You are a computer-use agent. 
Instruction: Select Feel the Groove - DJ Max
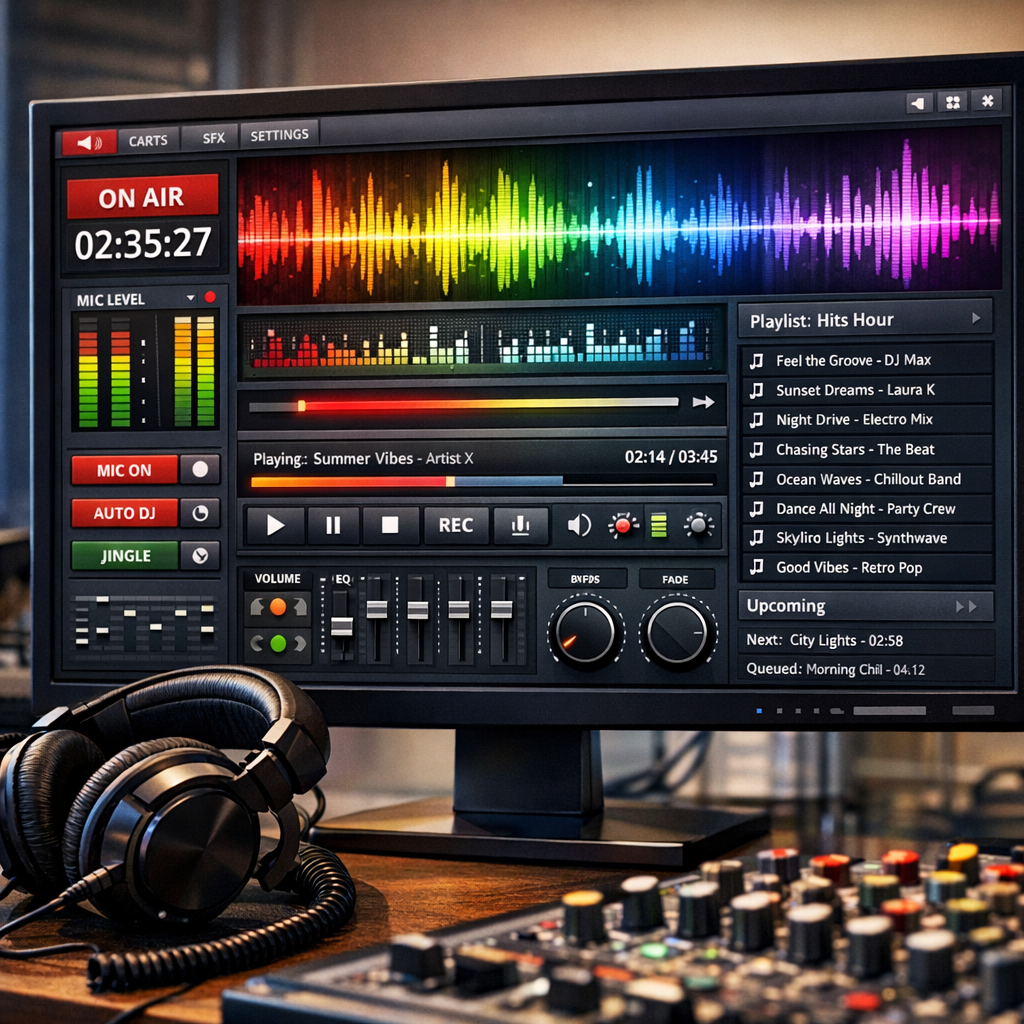click(867, 360)
